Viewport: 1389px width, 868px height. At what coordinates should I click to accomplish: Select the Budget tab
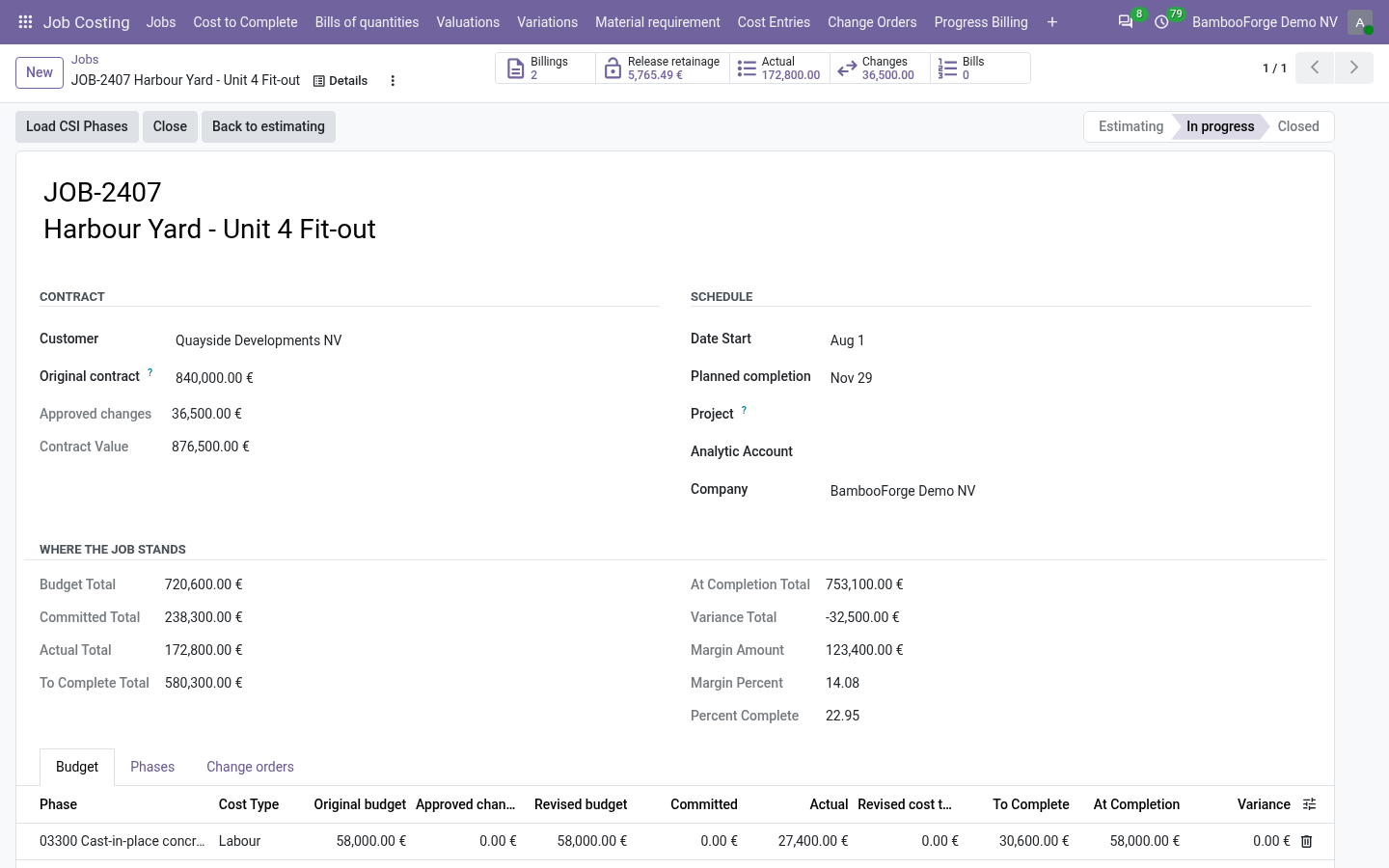point(77,767)
